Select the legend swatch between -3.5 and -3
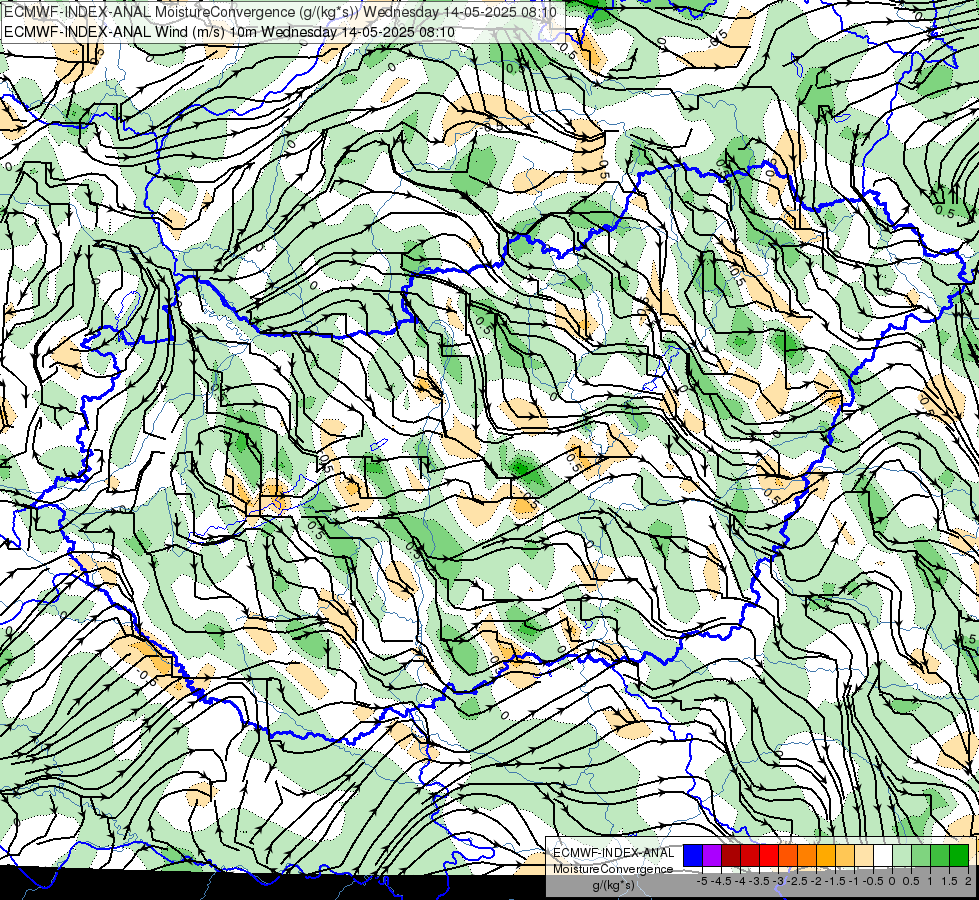 point(750,856)
